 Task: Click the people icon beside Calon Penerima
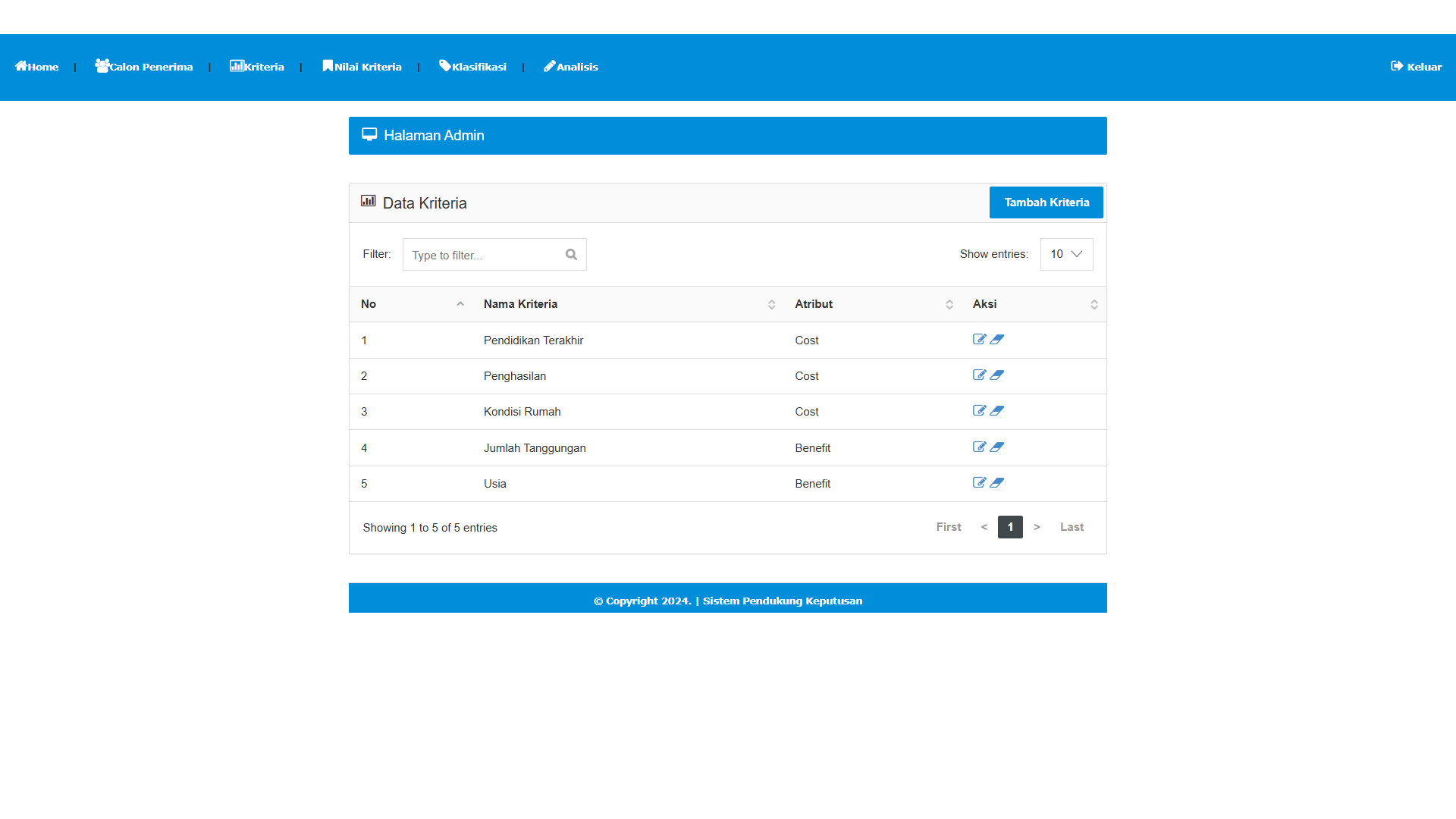102,66
